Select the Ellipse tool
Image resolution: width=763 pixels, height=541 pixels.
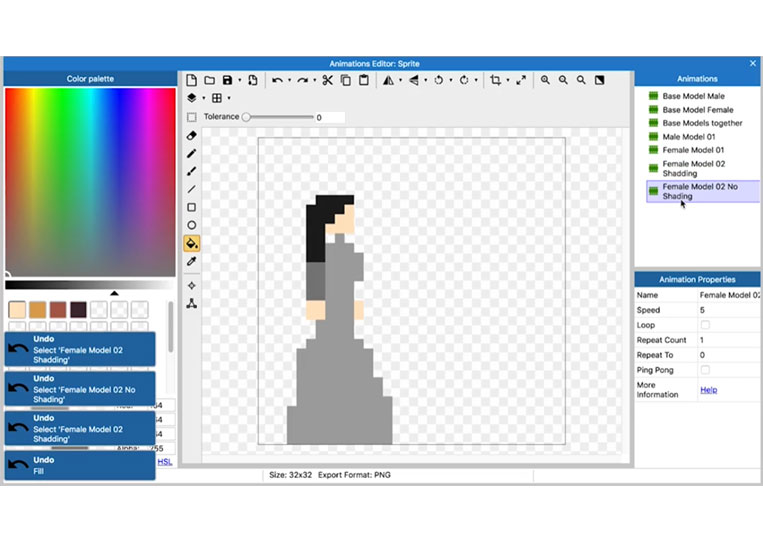192,225
